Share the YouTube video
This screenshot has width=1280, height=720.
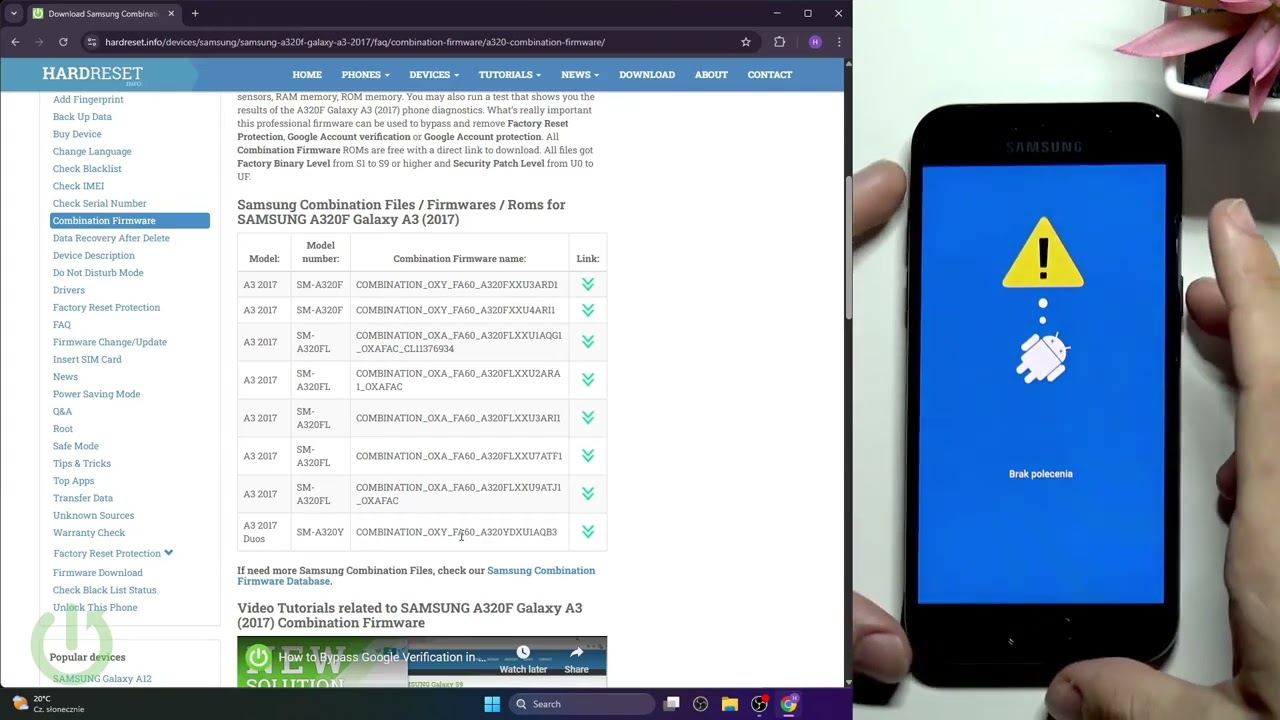click(x=576, y=660)
